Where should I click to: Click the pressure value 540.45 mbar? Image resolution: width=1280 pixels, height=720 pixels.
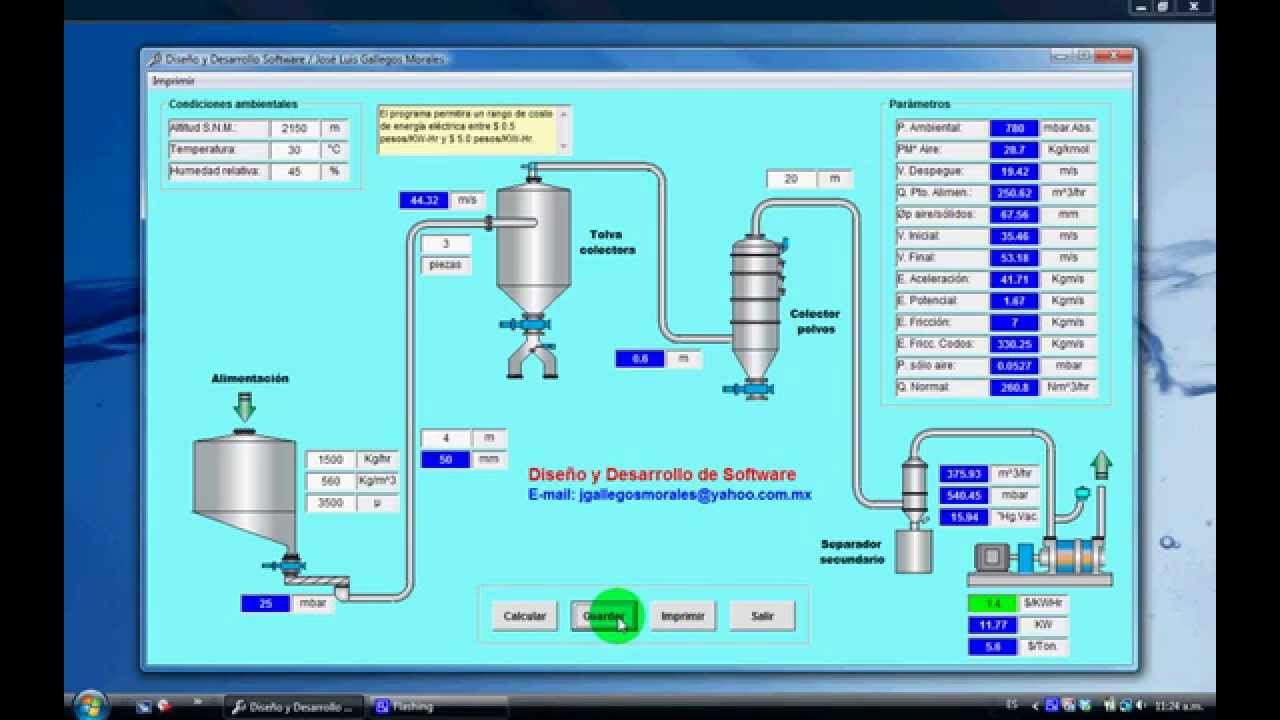[965, 495]
